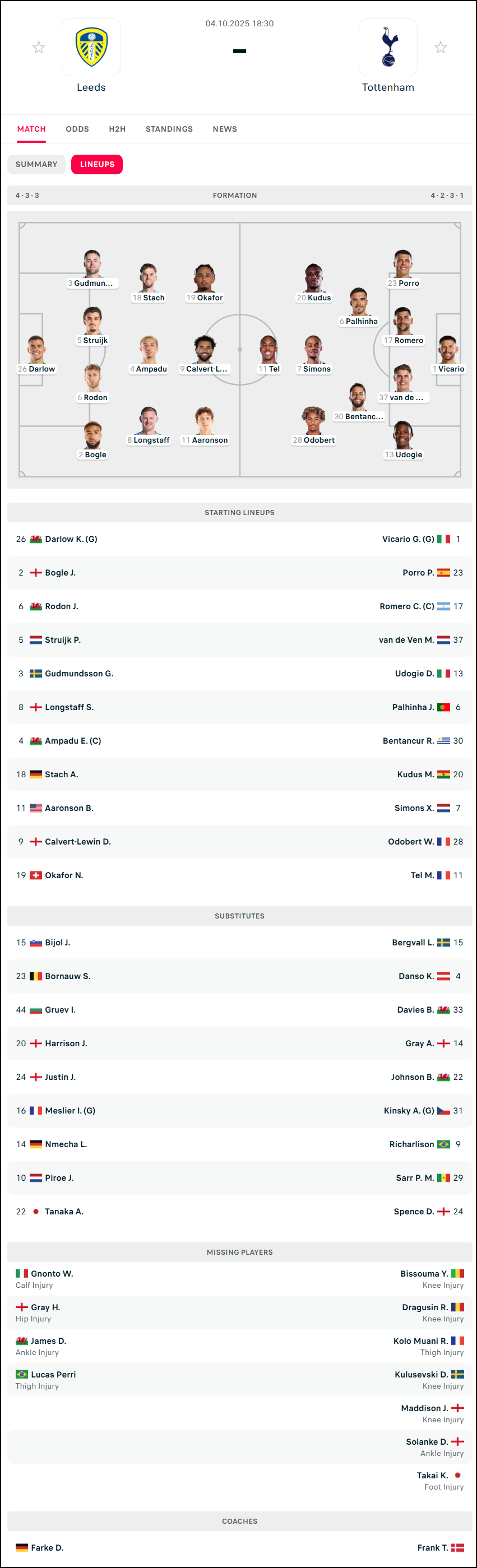Click missing player Maddison J.
The width and height of the screenshot is (477, 1568).
pyautogui.click(x=424, y=1408)
